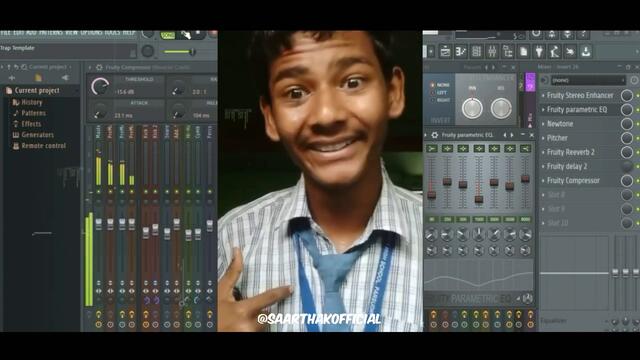Click the PAN knob in Stereo Enhancer
Viewport: 640px width, 360px height.
click(x=472, y=108)
